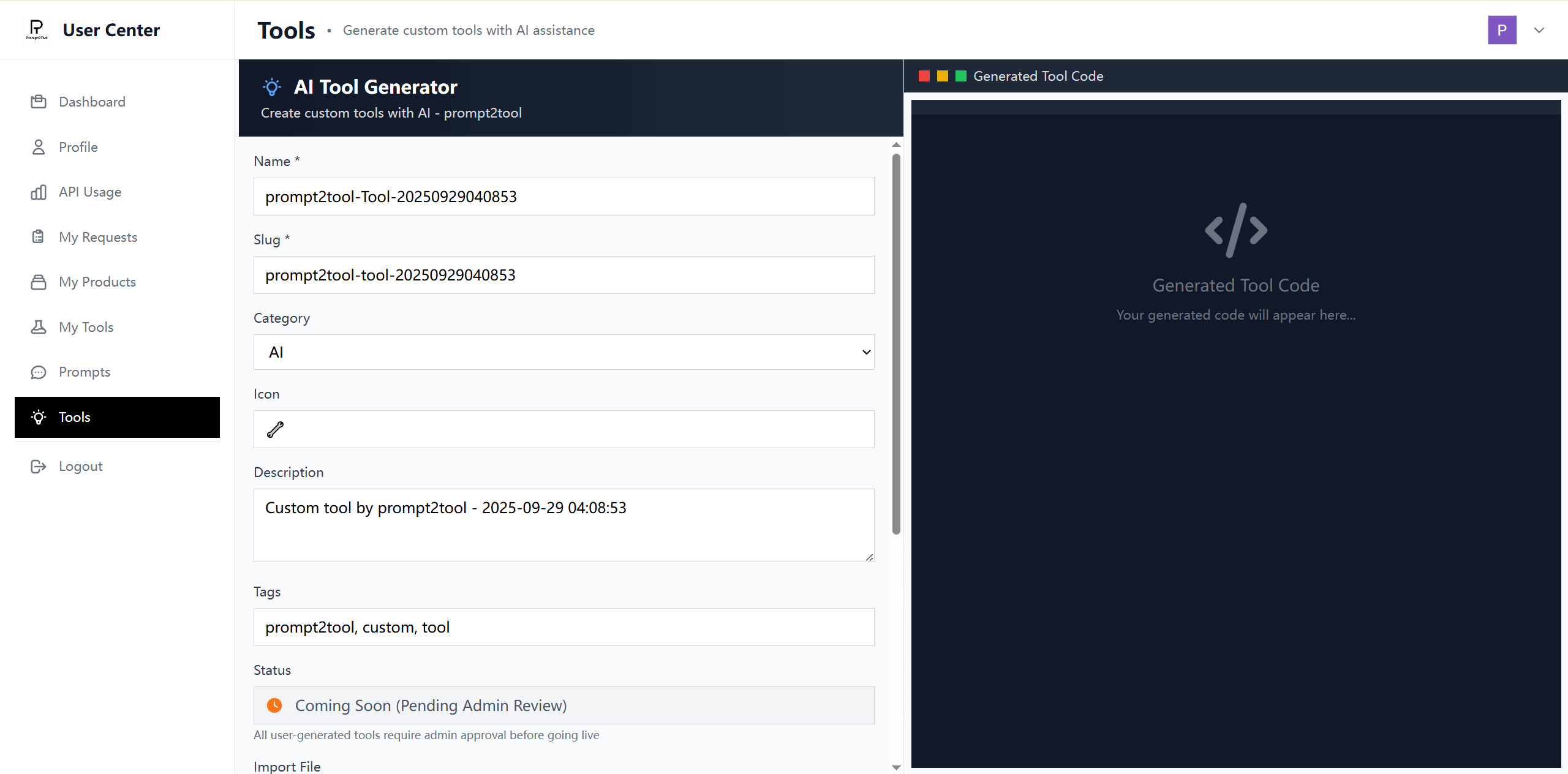Click the wrench icon in the Icon field

(x=274, y=429)
